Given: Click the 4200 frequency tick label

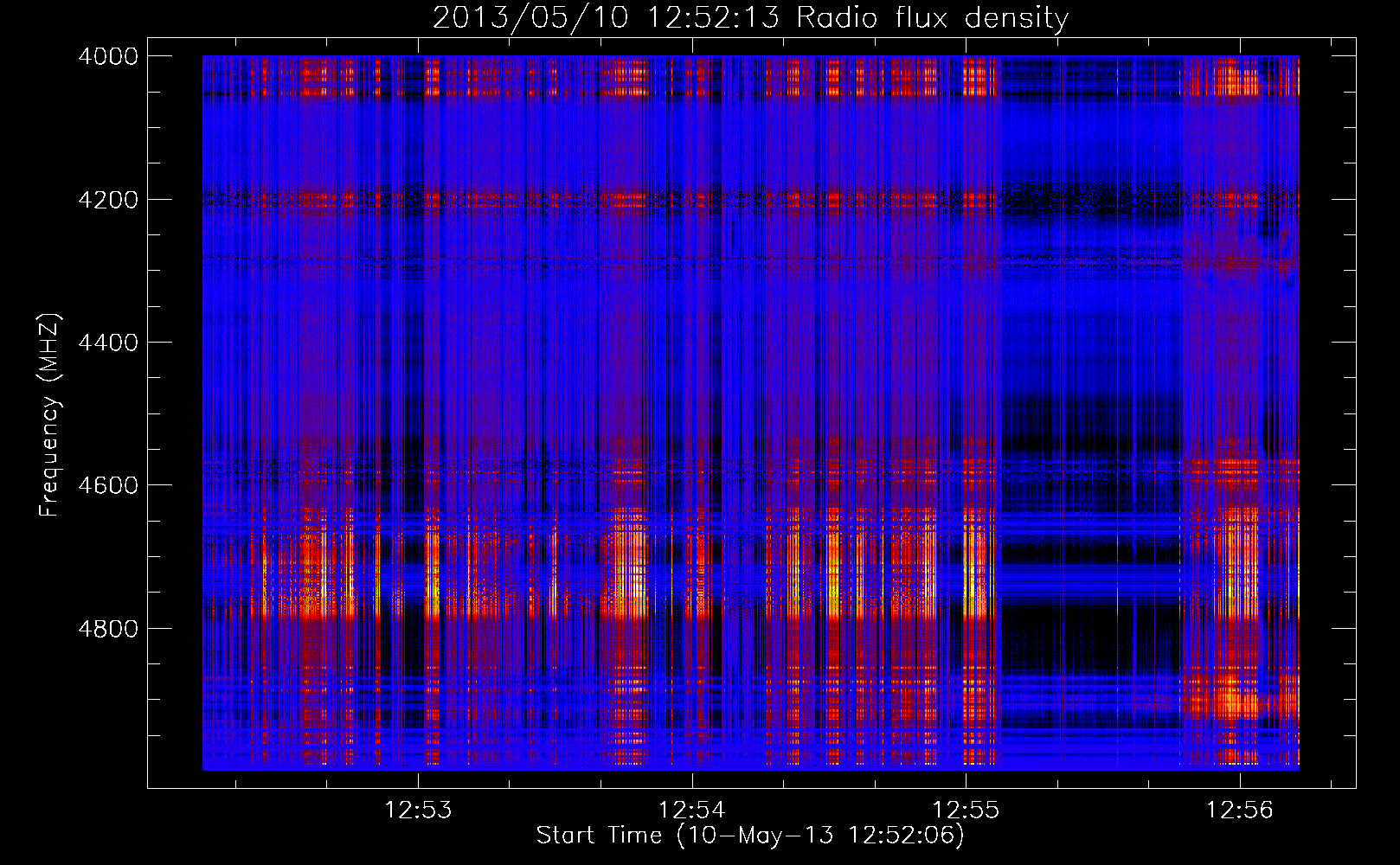Looking at the screenshot, I should coord(108,200).
